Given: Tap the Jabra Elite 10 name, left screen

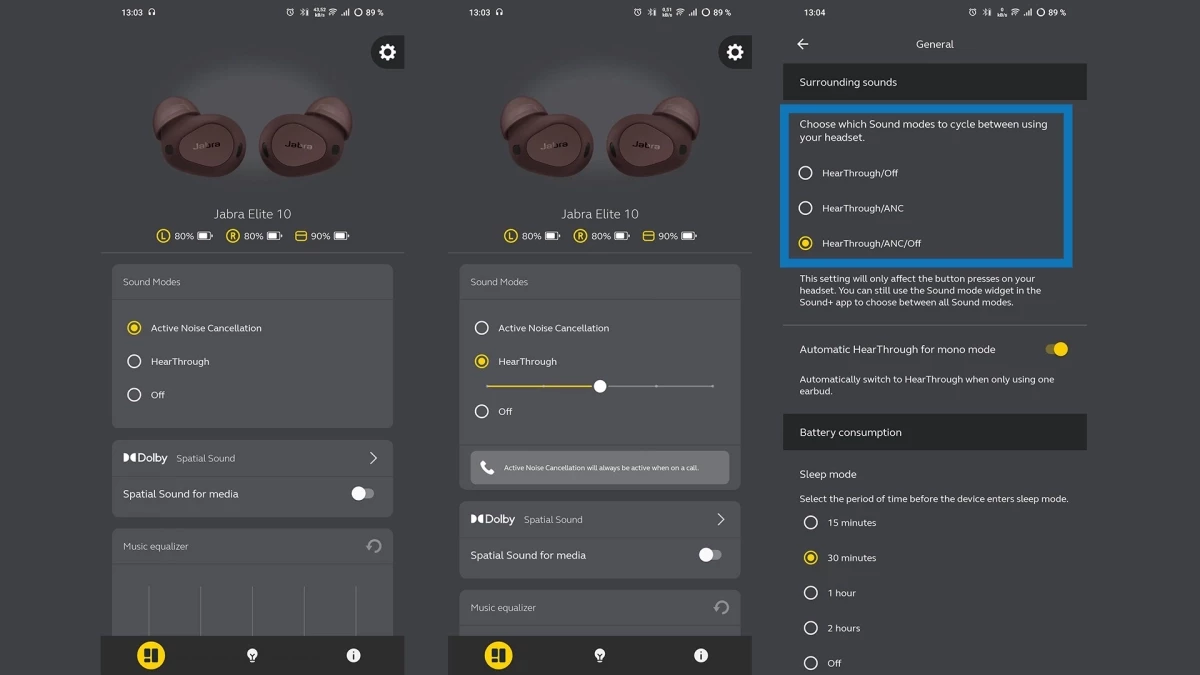Looking at the screenshot, I should click(252, 214).
